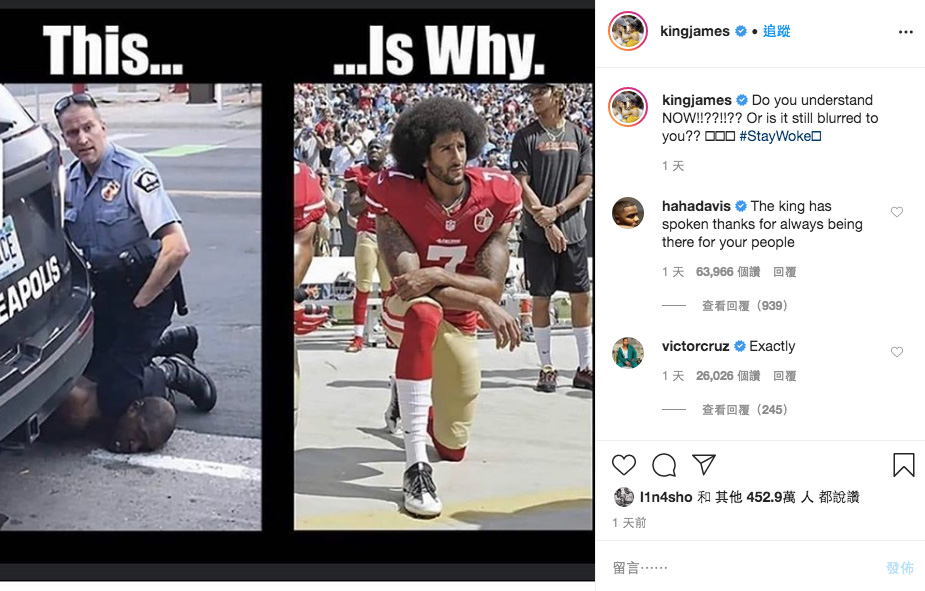Expand the 245 replies under victorcruz's comment
This screenshot has height=591, width=925.
tap(744, 409)
